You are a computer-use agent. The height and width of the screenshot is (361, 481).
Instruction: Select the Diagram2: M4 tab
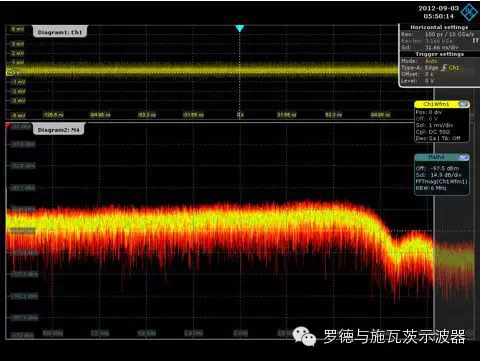coord(59,130)
